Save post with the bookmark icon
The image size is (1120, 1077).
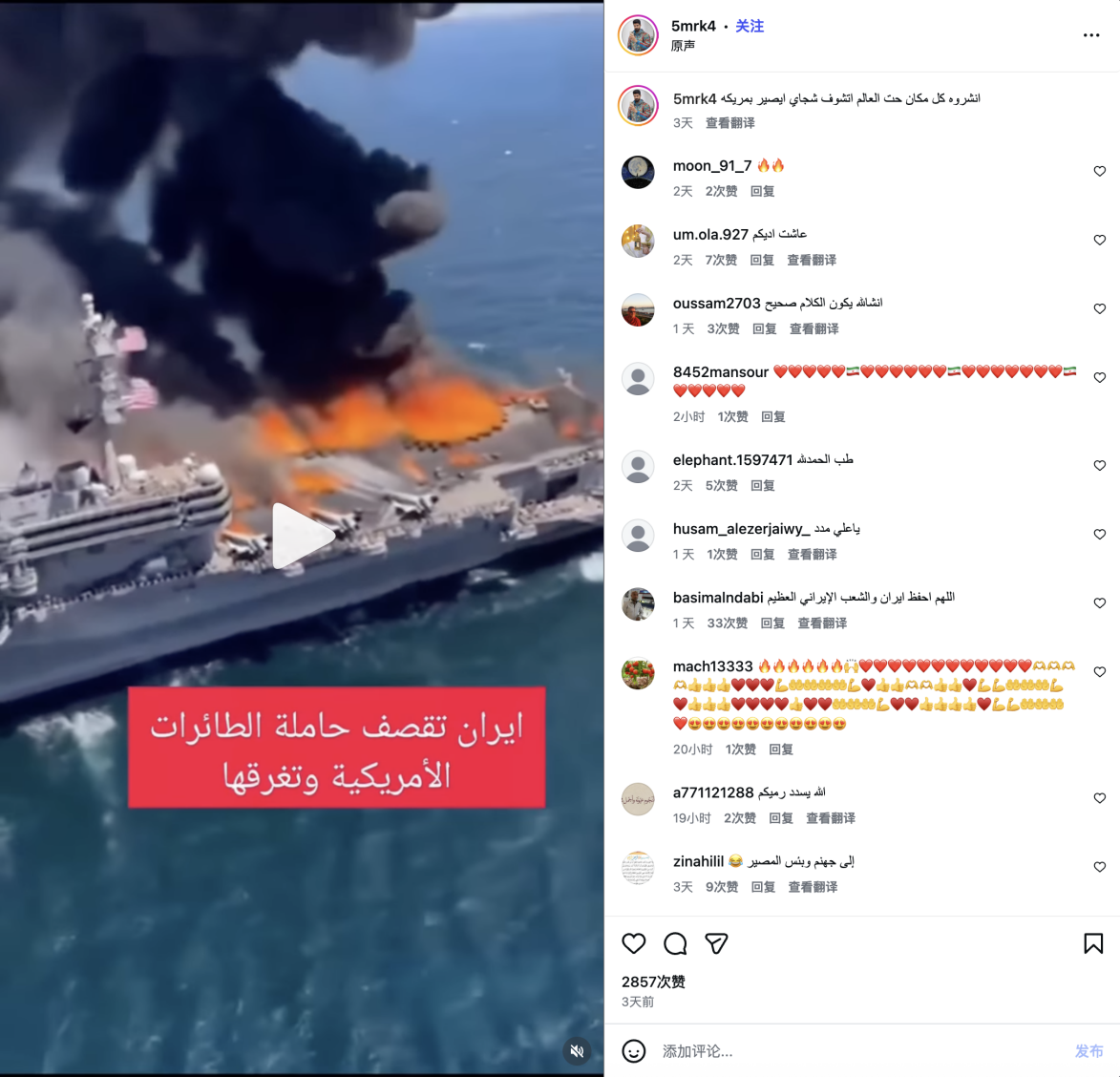pos(1093,943)
